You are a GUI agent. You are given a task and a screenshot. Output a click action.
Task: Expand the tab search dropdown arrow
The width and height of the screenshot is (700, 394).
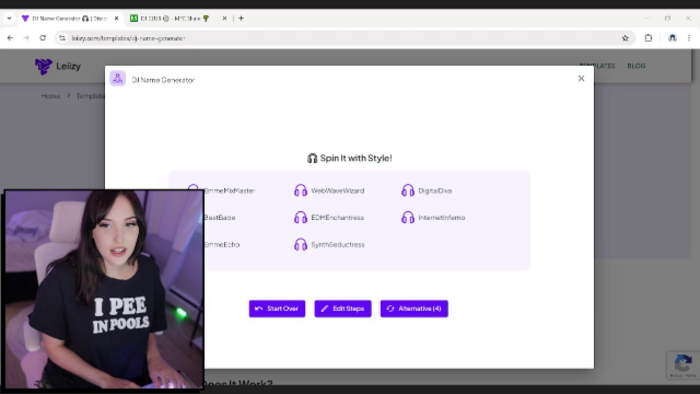(x=9, y=18)
